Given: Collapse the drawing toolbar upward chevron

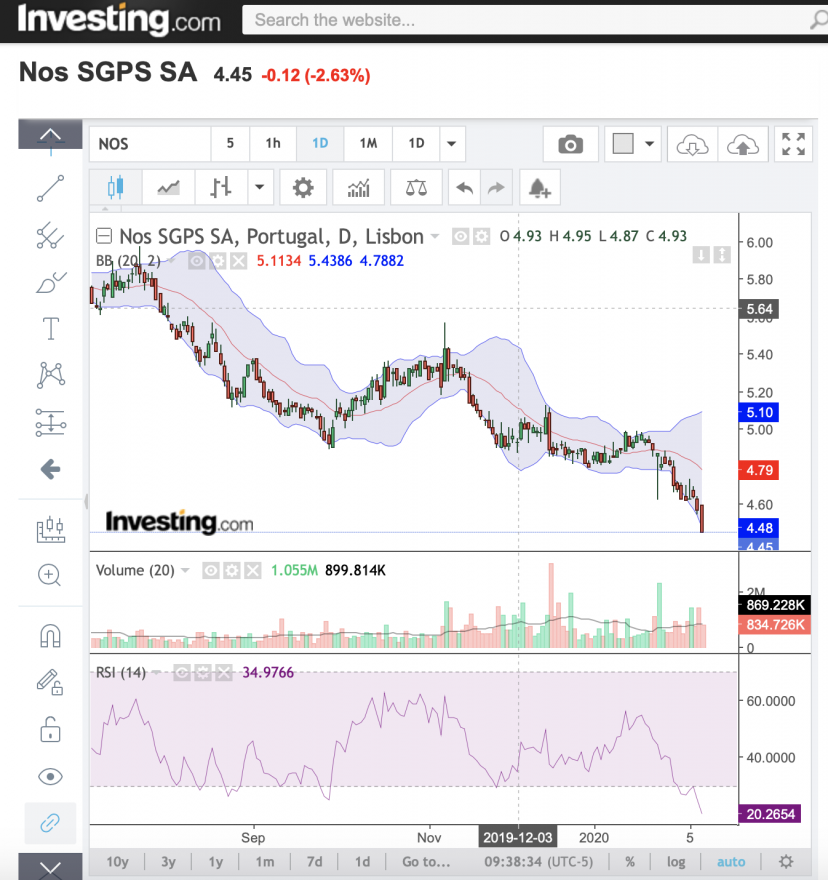Looking at the screenshot, I should click(x=50, y=134).
